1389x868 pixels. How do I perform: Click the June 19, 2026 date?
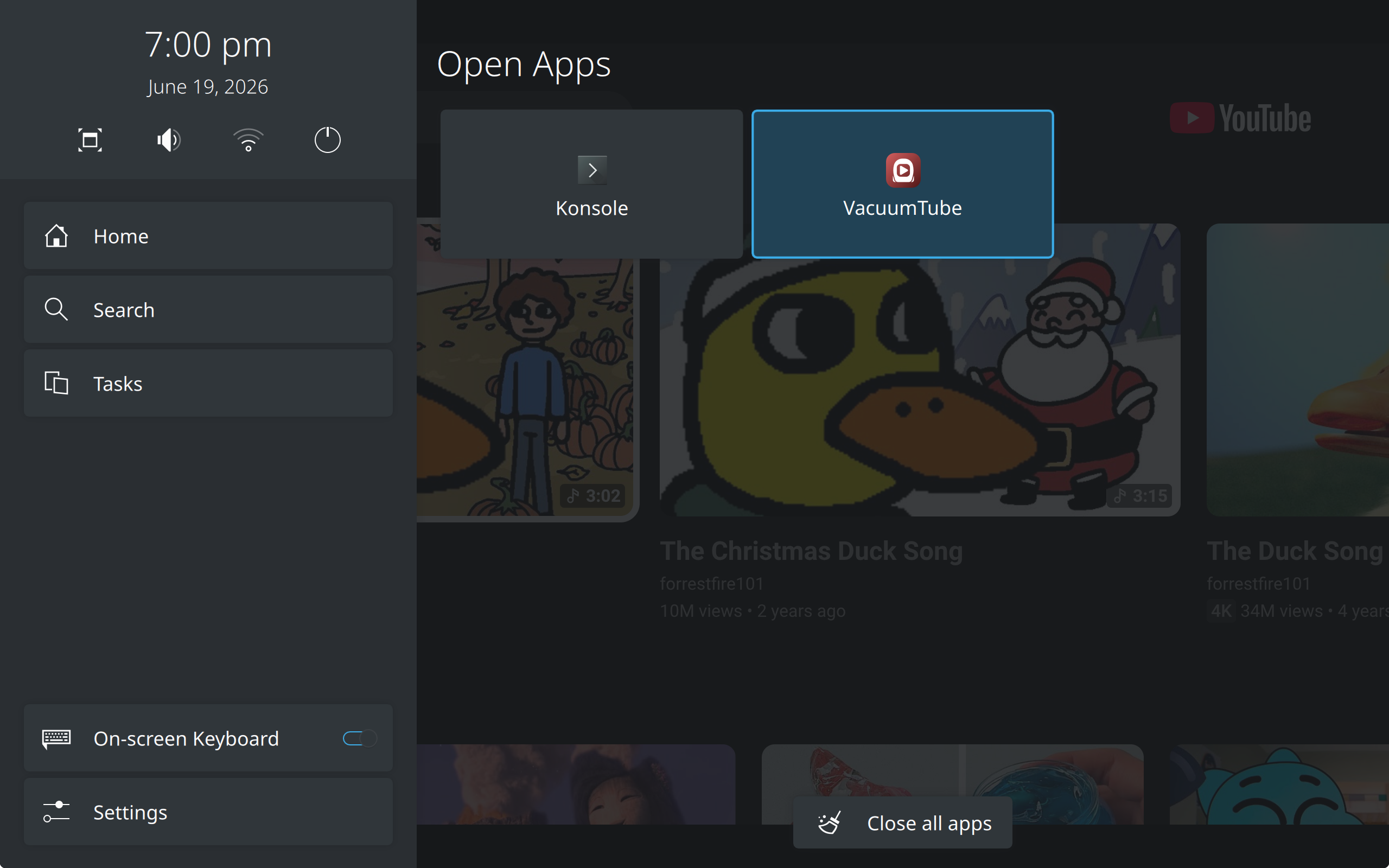point(208,87)
